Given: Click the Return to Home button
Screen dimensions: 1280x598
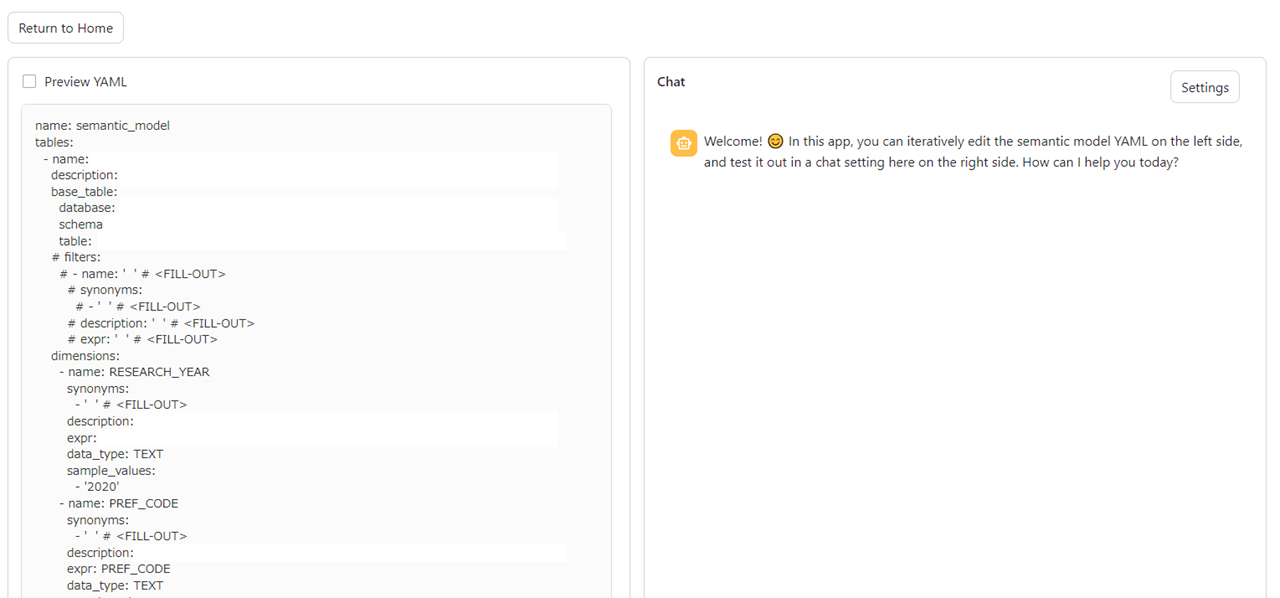Looking at the screenshot, I should [x=66, y=28].
